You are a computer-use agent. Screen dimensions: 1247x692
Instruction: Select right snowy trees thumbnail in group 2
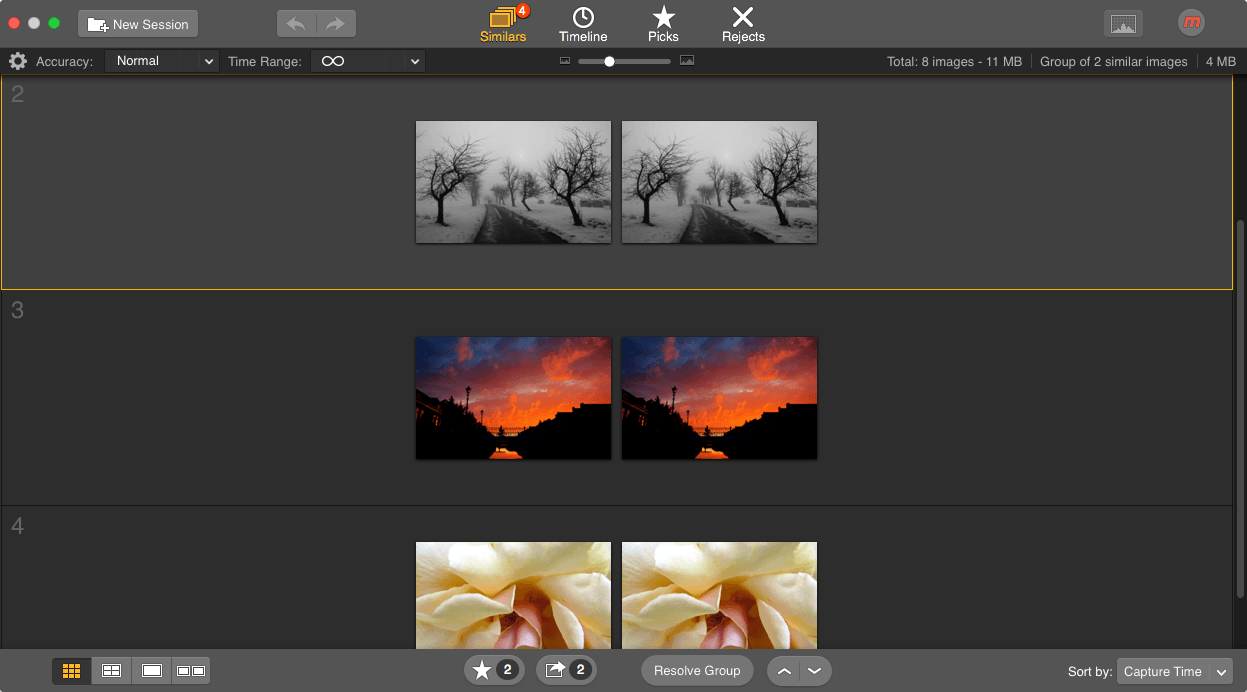tap(719, 182)
